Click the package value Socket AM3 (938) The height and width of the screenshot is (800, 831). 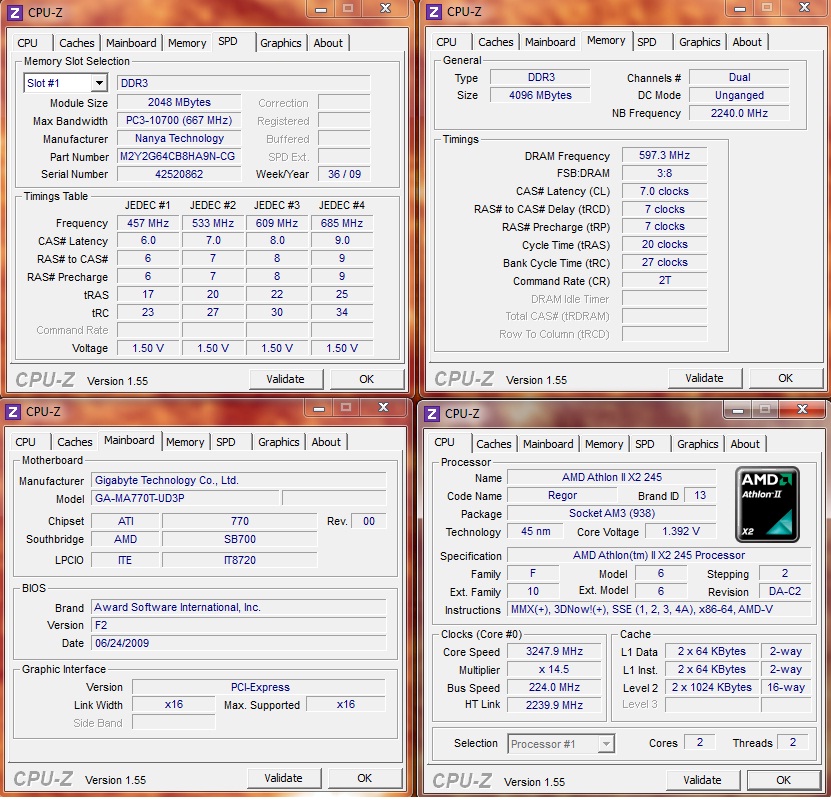click(612, 513)
